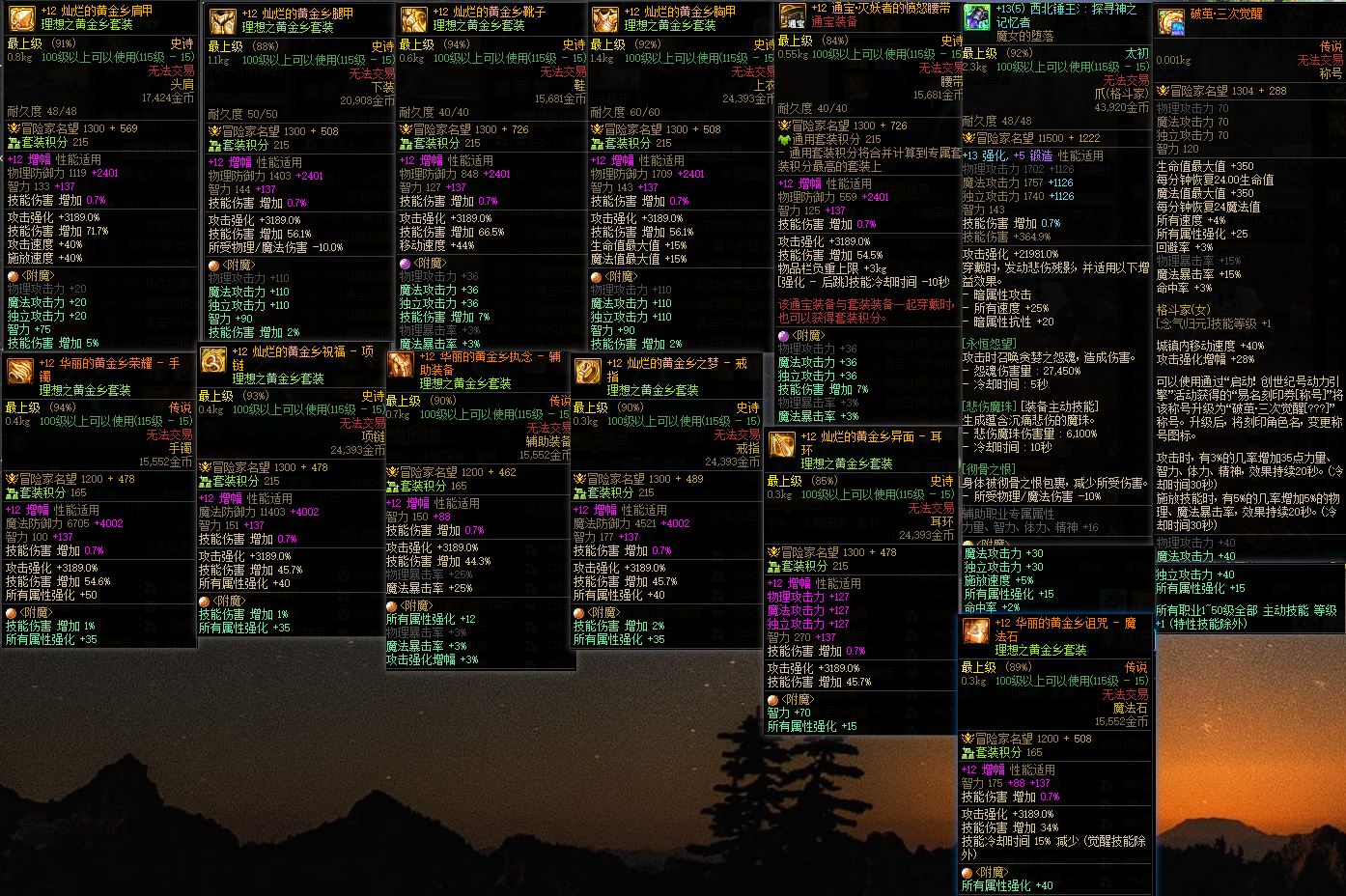The height and width of the screenshot is (896, 1346).
Task: Click the price text 20,908金币
Action: point(368,100)
